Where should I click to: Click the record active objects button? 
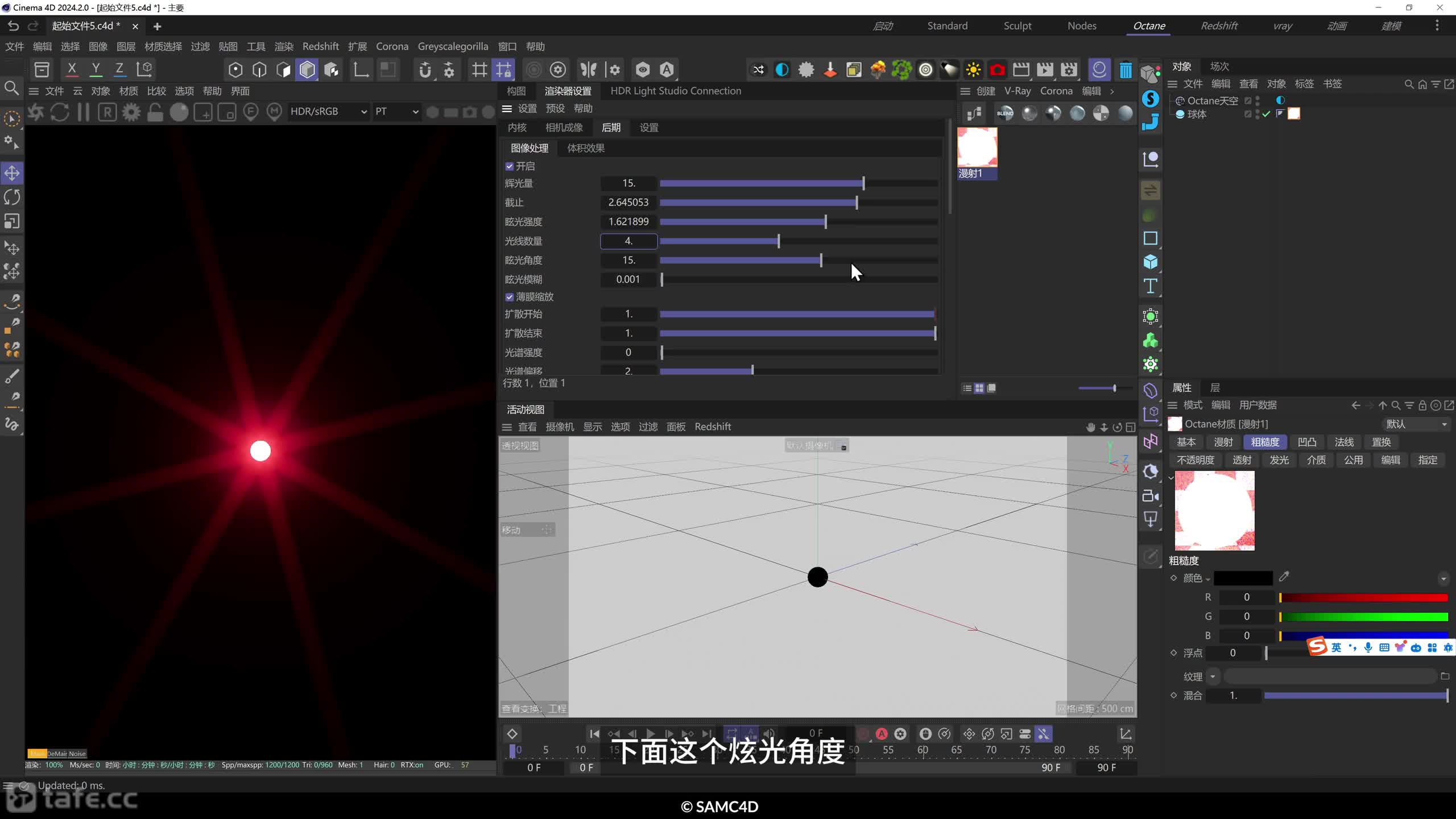click(862, 734)
